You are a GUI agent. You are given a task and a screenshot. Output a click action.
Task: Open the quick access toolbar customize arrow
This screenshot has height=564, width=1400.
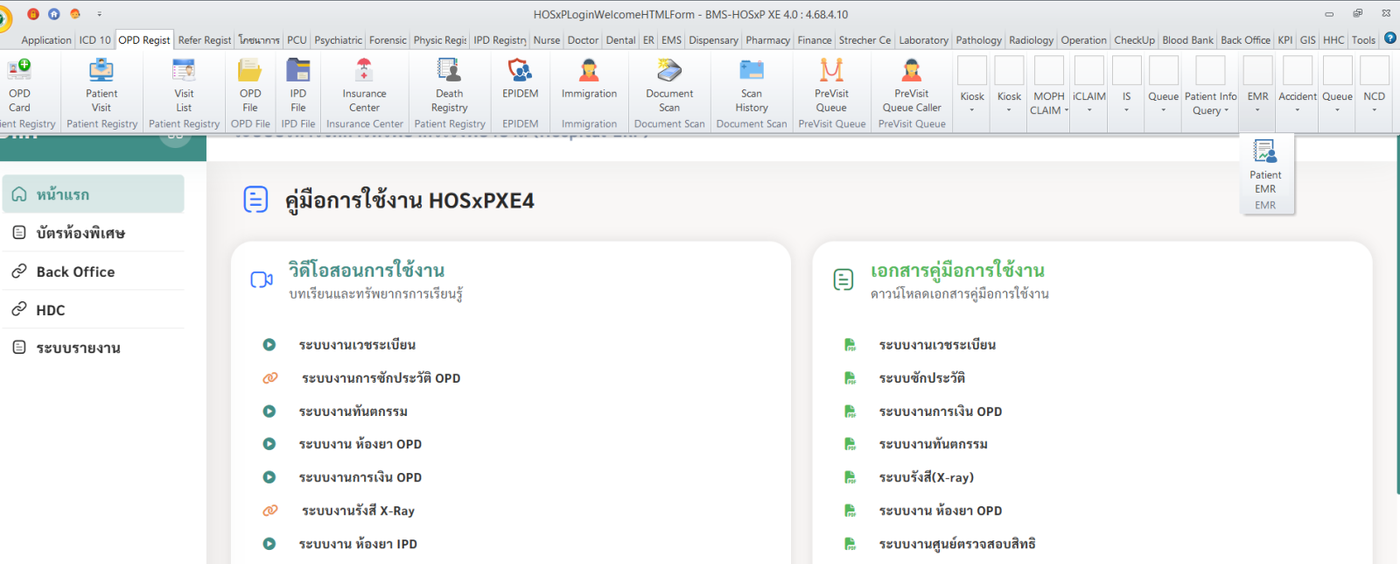click(x=99, y=14)
